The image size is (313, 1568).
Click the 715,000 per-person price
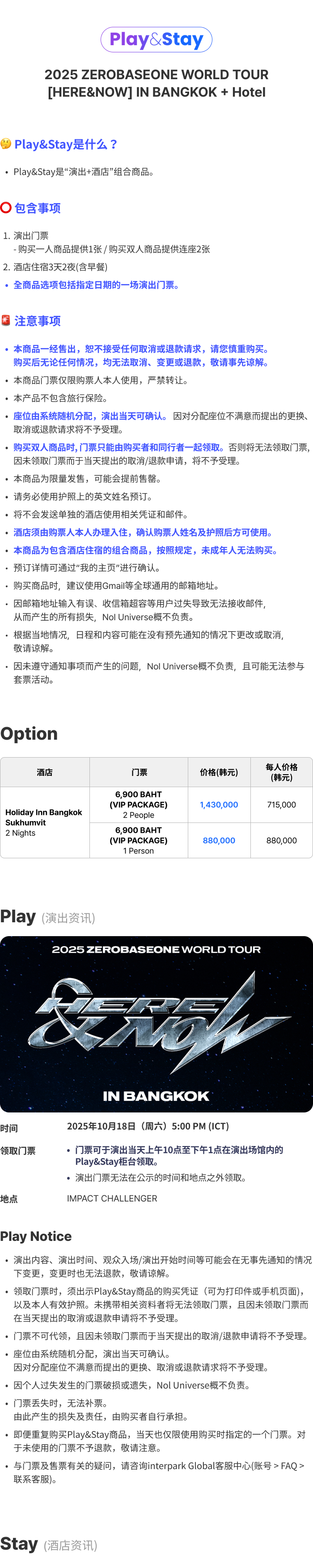point(281,805)
